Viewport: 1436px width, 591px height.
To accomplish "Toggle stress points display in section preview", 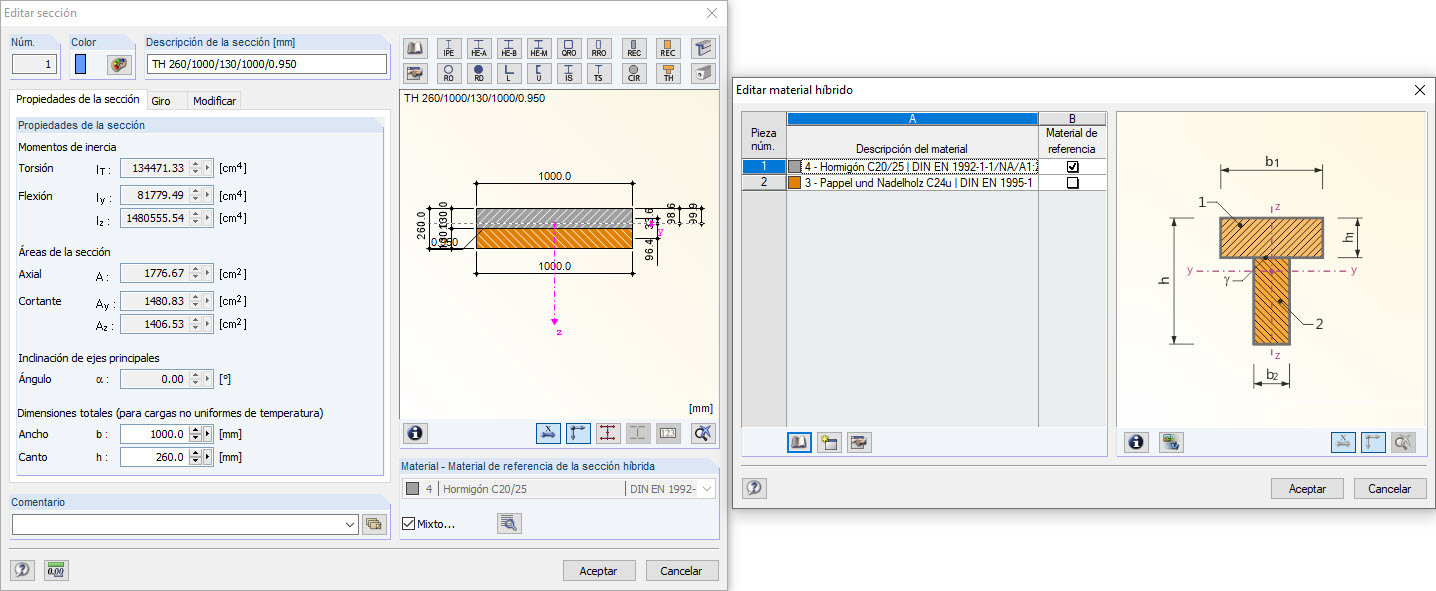I will coord(608,433).
